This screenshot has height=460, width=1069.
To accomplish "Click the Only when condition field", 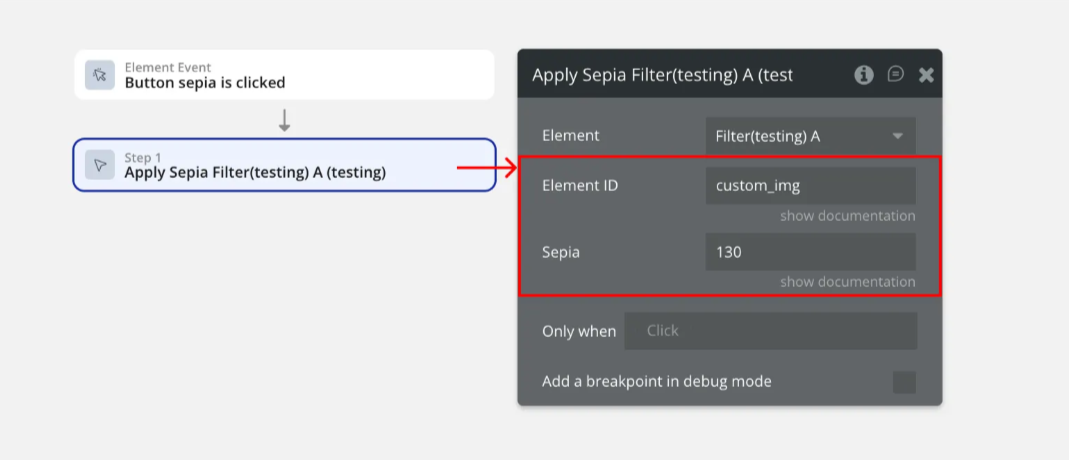I will [x=770, y=331].
